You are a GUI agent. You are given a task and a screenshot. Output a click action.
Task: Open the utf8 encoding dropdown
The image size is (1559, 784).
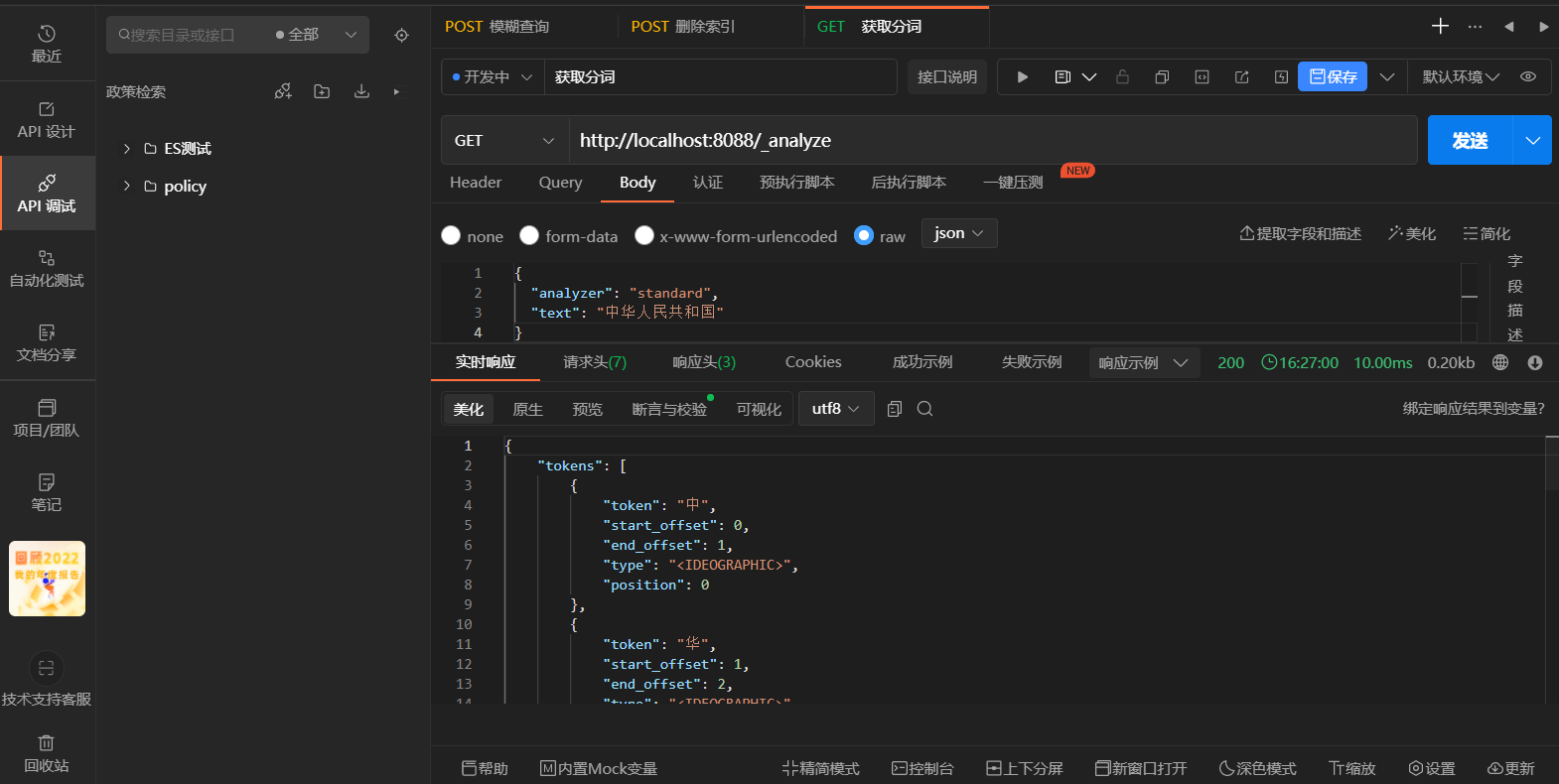coord(836,408)
